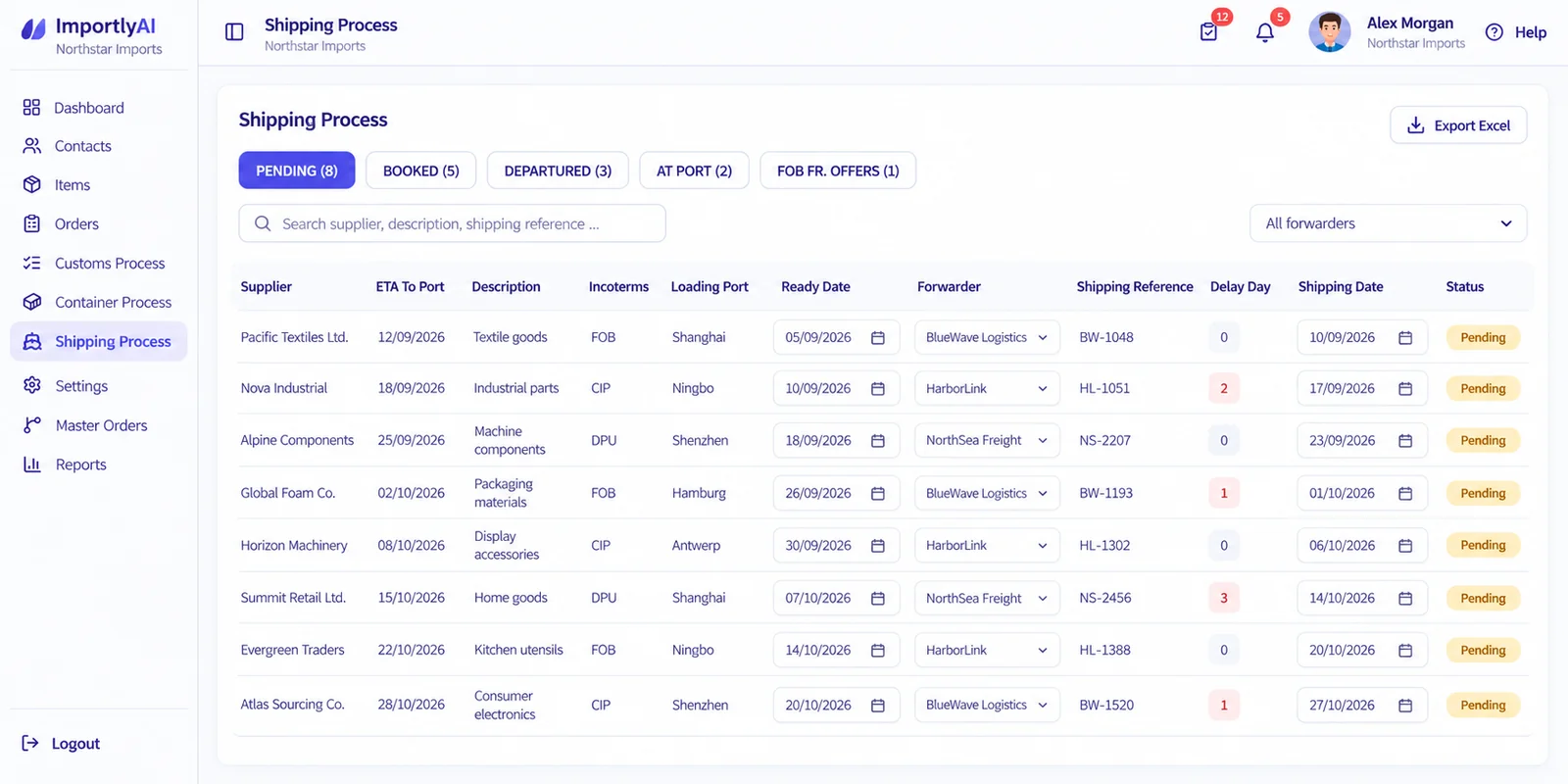1568x784 pixels.
Task: Click the Help question mark icon
Action: point(1494,32)
